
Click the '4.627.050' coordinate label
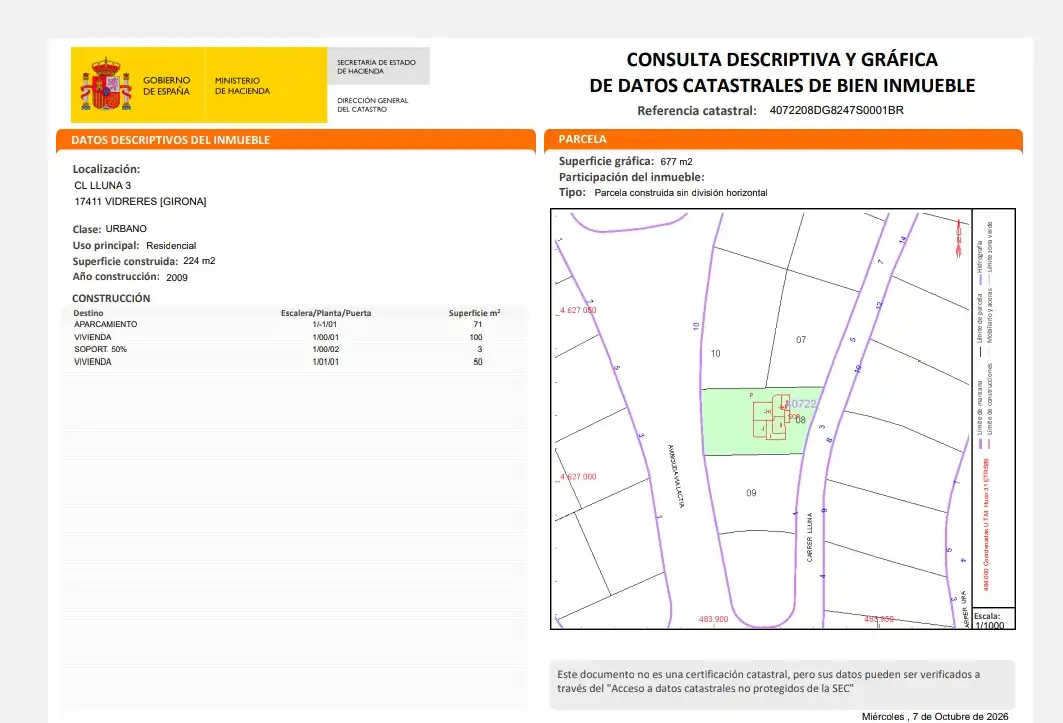pyautogui.click(x=578, y=310)
